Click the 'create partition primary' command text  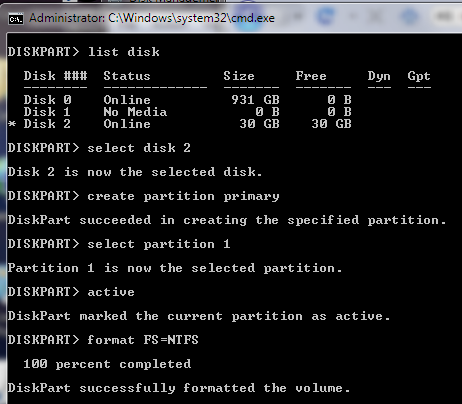(x=183, y=196)
